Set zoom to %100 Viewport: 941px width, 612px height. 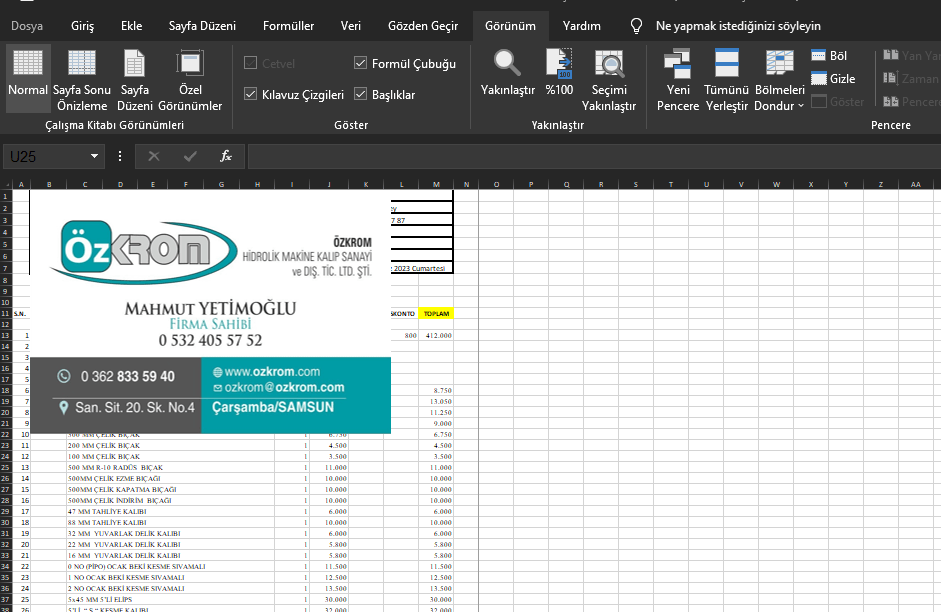559,73
